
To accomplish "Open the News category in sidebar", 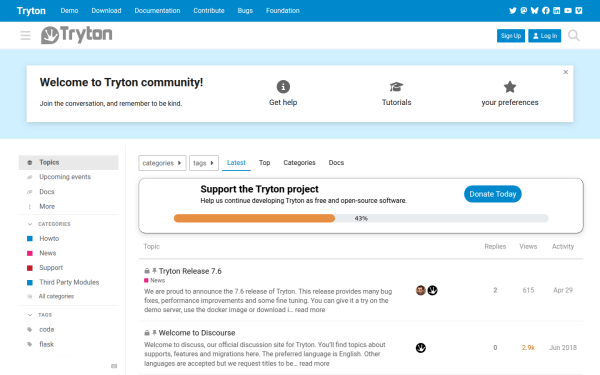I will point(68,253).
